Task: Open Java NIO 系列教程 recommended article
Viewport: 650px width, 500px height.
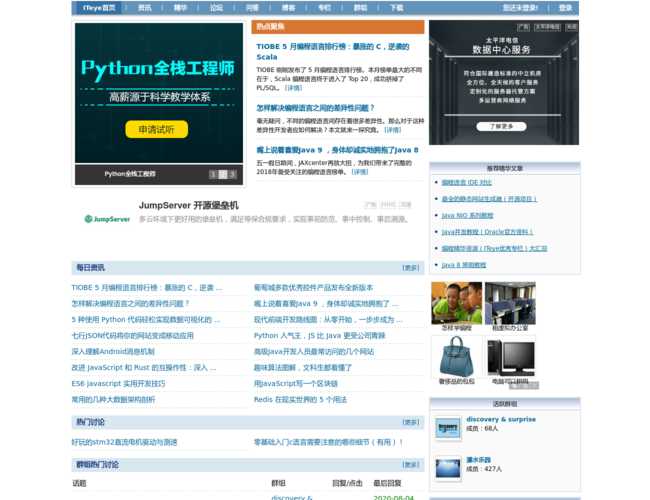Action: click(467, 216)
